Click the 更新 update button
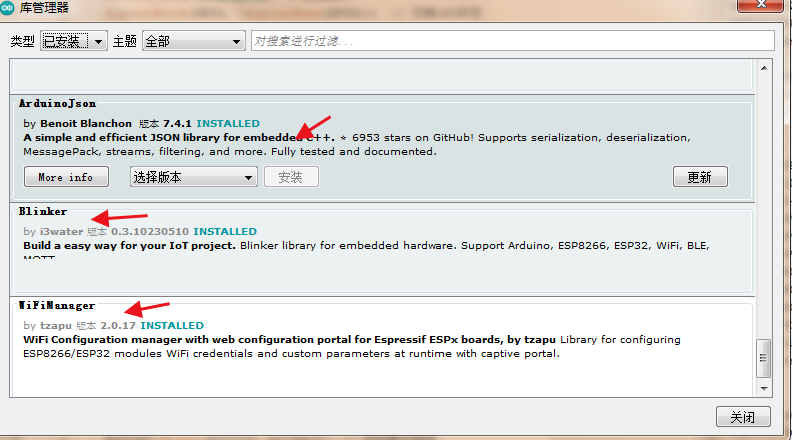This screenshot has width=792, height=440. click(x=700, y=177)
